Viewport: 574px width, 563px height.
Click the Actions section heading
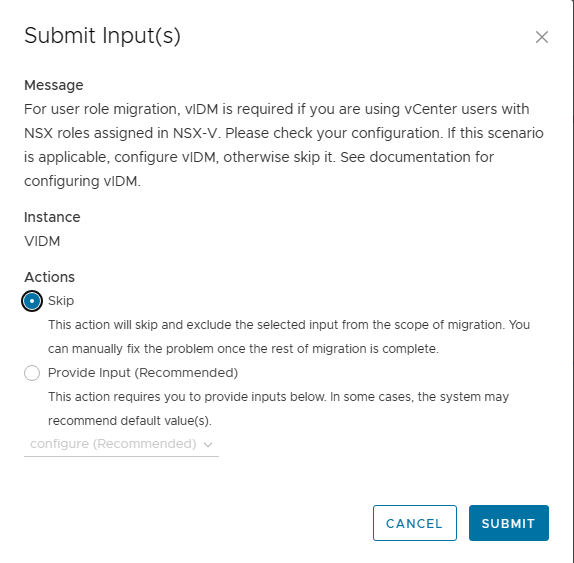click(x=49, y=277)
